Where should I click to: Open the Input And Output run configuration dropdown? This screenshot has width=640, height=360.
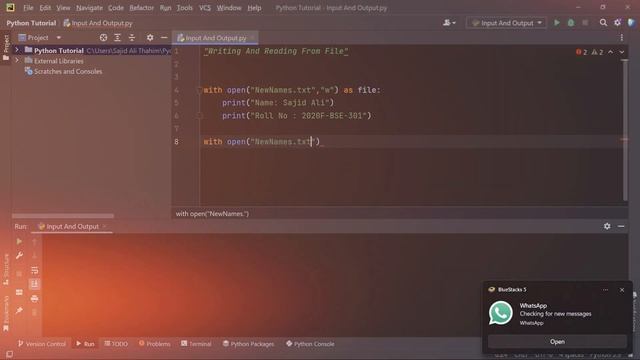[507, 23]
